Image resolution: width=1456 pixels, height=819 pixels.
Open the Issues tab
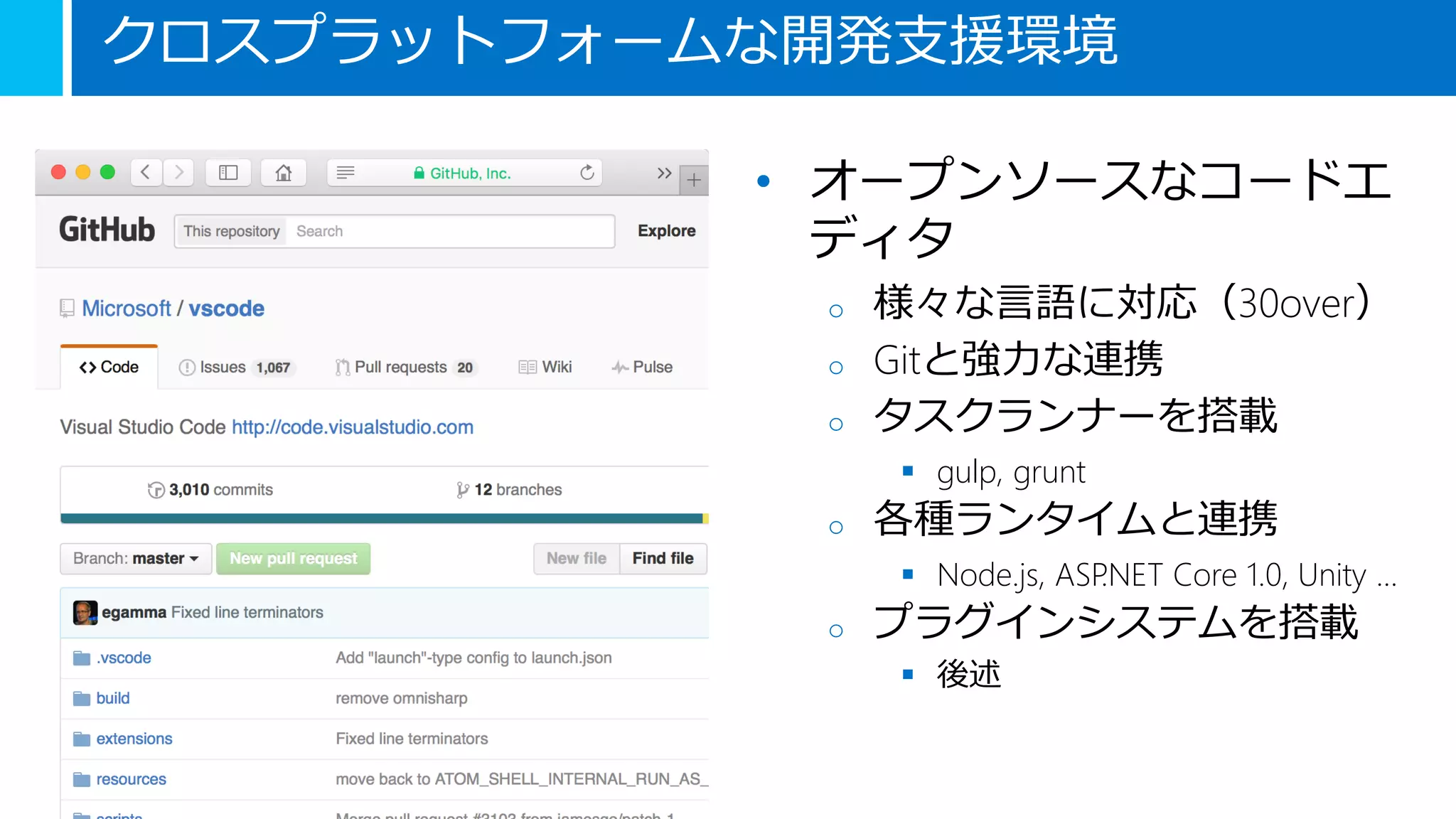tap(237, 367)
